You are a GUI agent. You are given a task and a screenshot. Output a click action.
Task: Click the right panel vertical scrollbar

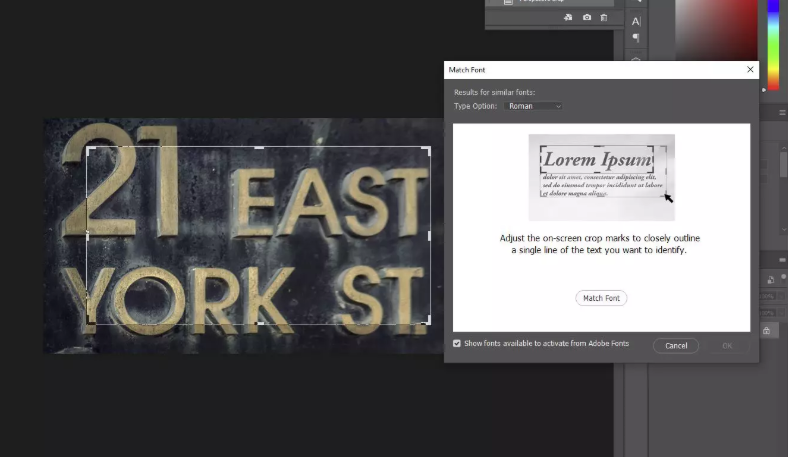pyautogui.click(x=783, y=189)
